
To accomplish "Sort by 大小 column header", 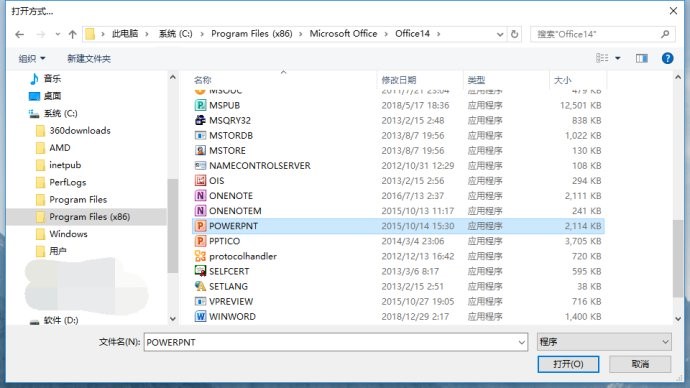I will click(x=562, y=80).
